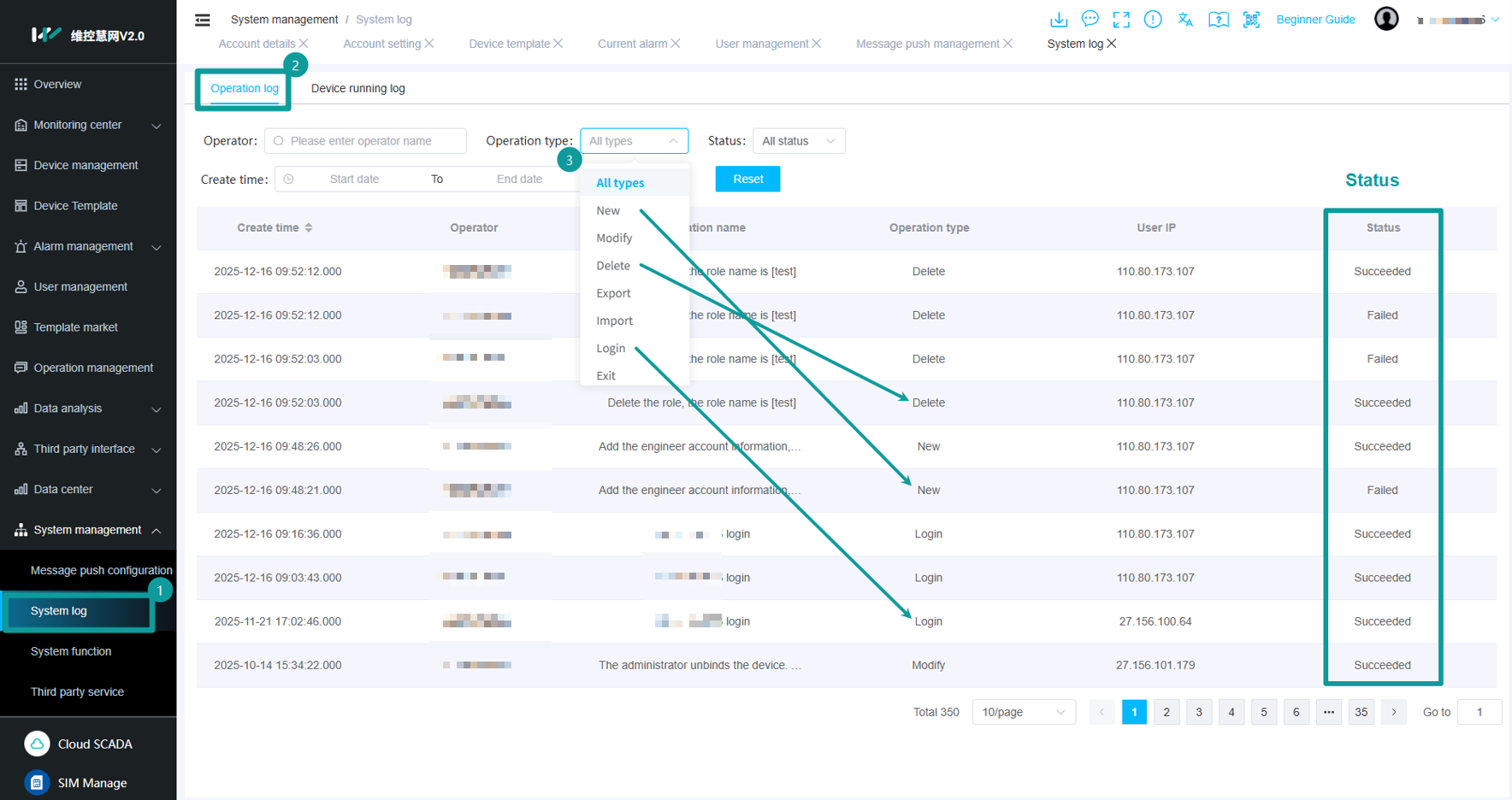Viewport: 1512px width, 800px height.
Task: Open System function in sidebar
Action: [x=71, y=651]
